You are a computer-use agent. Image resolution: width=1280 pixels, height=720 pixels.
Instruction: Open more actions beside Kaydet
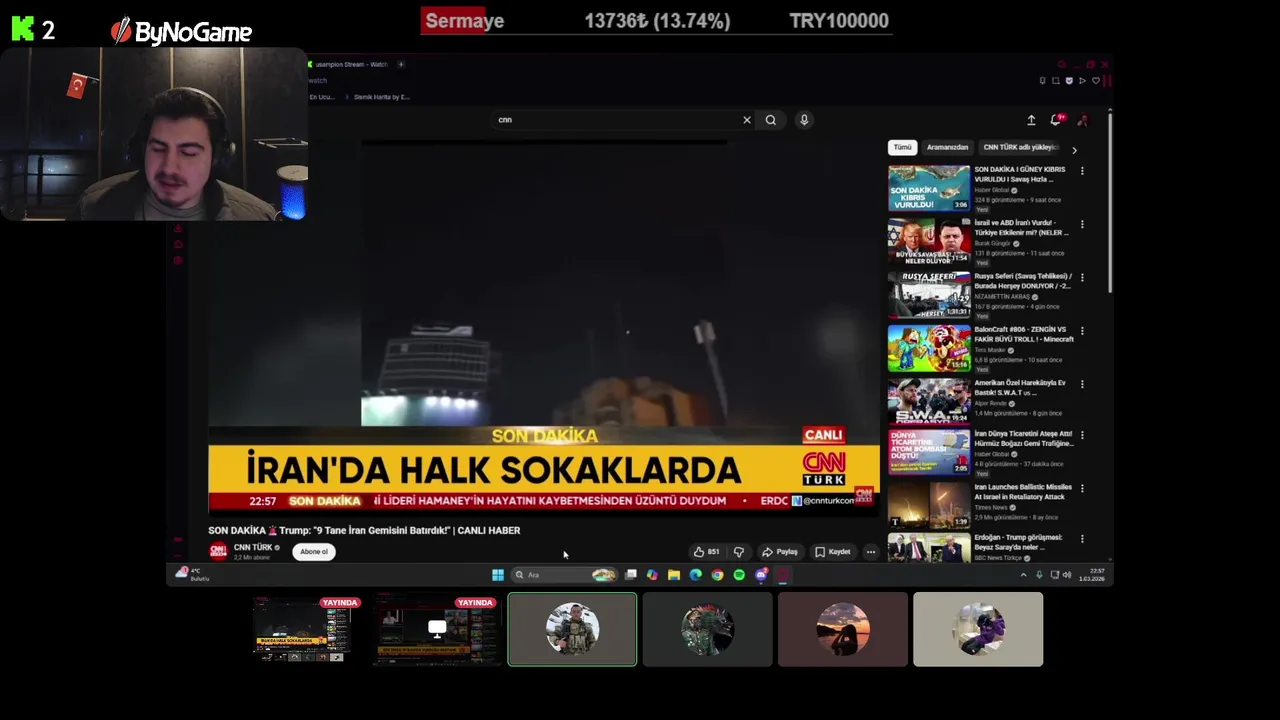pos(871,552)
